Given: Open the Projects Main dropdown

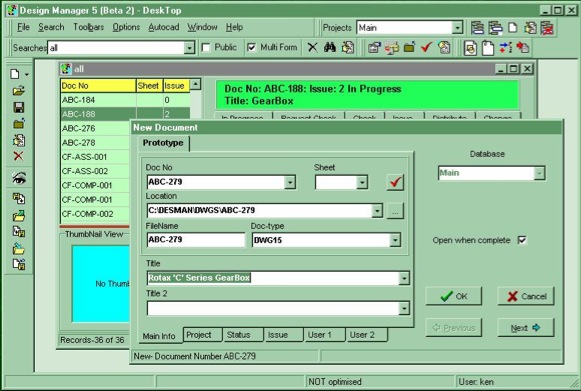Looking at the screenshot, I should pos(457,28).
